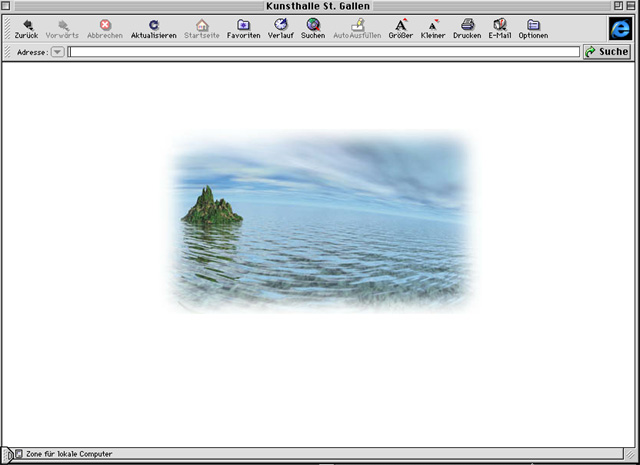Click the local zone status bar icon
Screen dimensions: 640x465
(x=19, y=454)
